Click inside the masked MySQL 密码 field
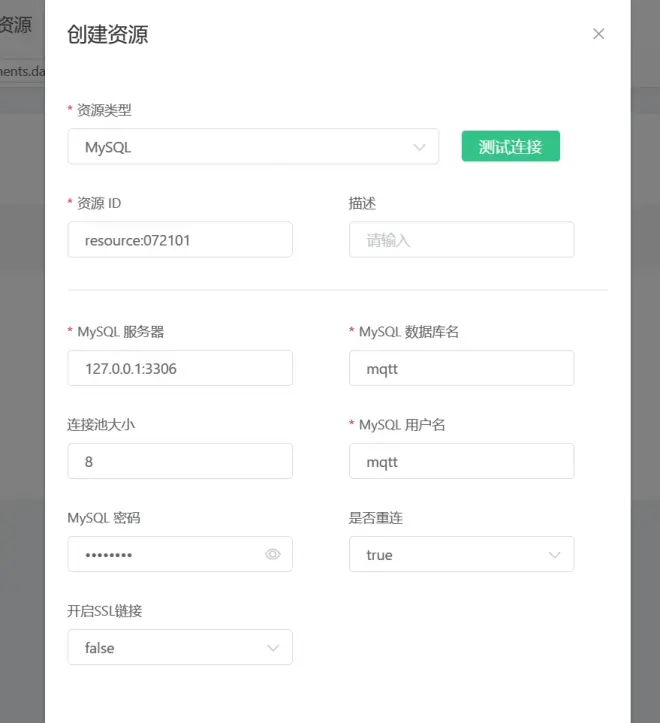The width and height of the screenshot is (660, 723). click(x=160, y=554)
